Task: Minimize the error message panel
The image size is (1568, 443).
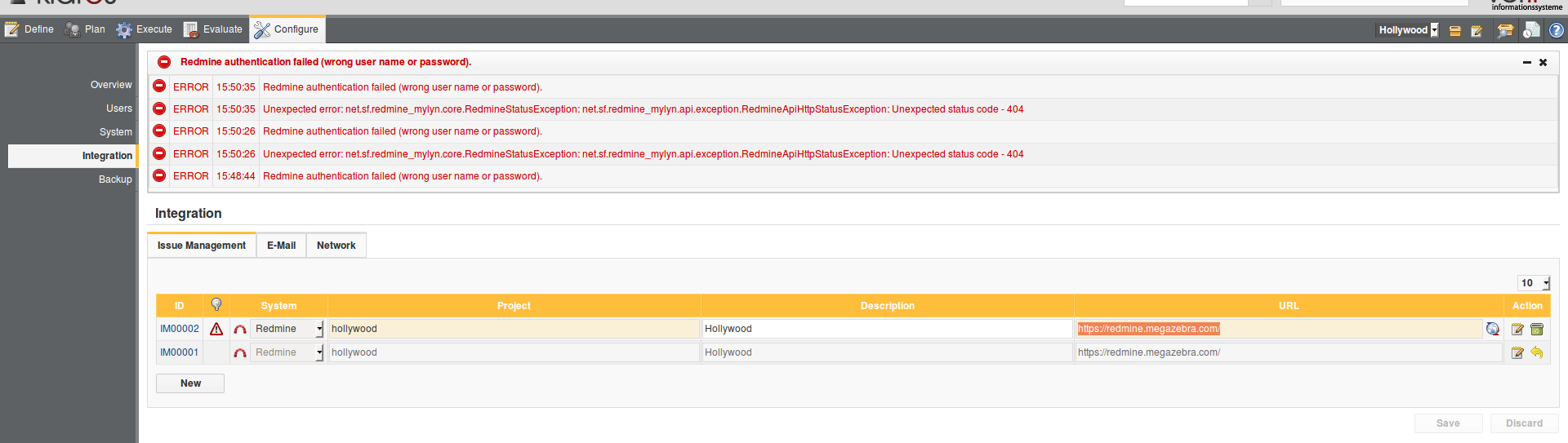Action: coord(1526,63)
